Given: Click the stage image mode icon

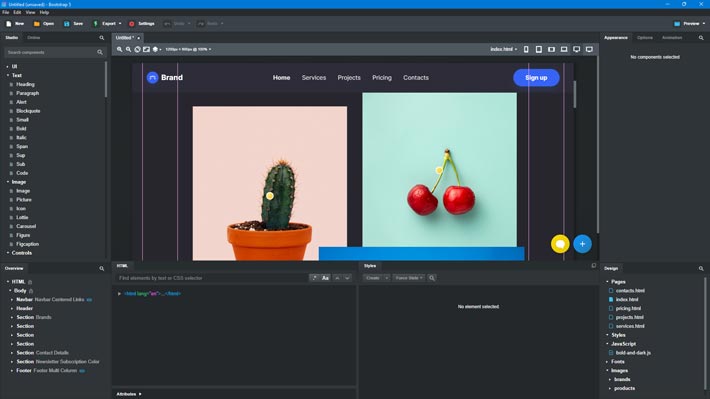Looking at the screenshot, I should coord(146,49).
